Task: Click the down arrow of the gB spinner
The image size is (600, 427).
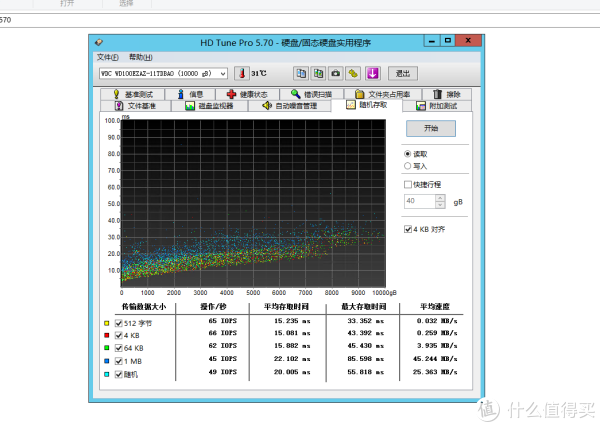Action: click(x=440, y=205)
